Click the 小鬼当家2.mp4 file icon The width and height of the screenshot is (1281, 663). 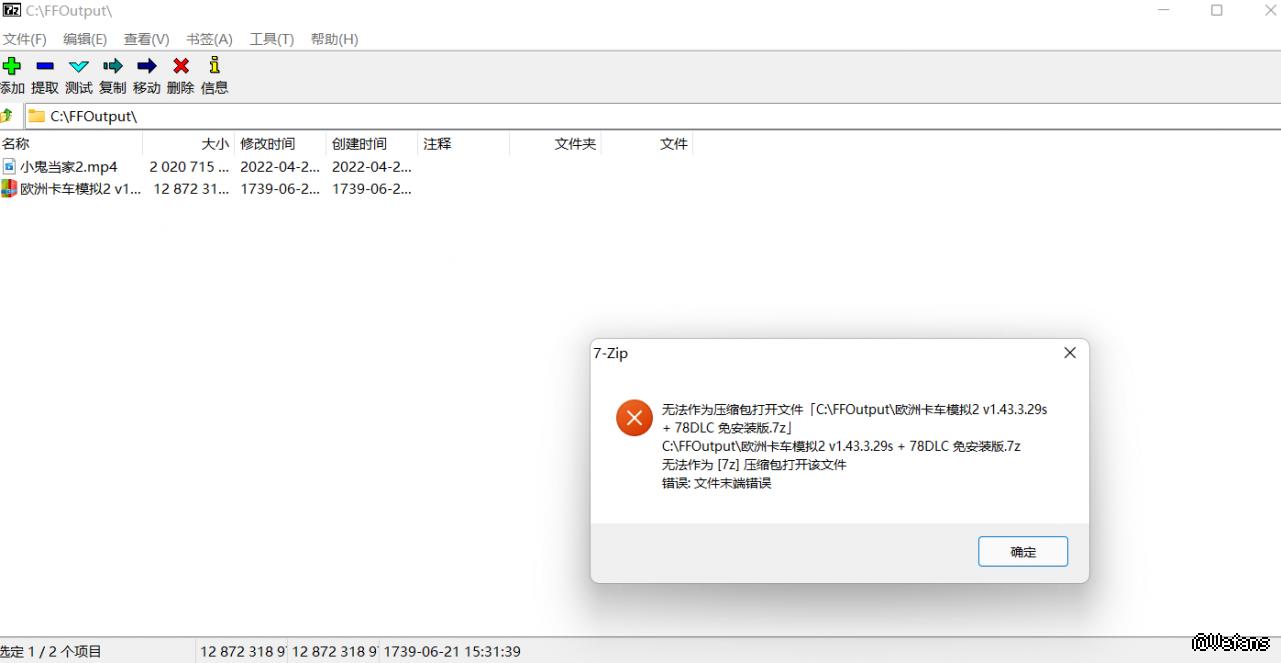[x=9, y=167]
